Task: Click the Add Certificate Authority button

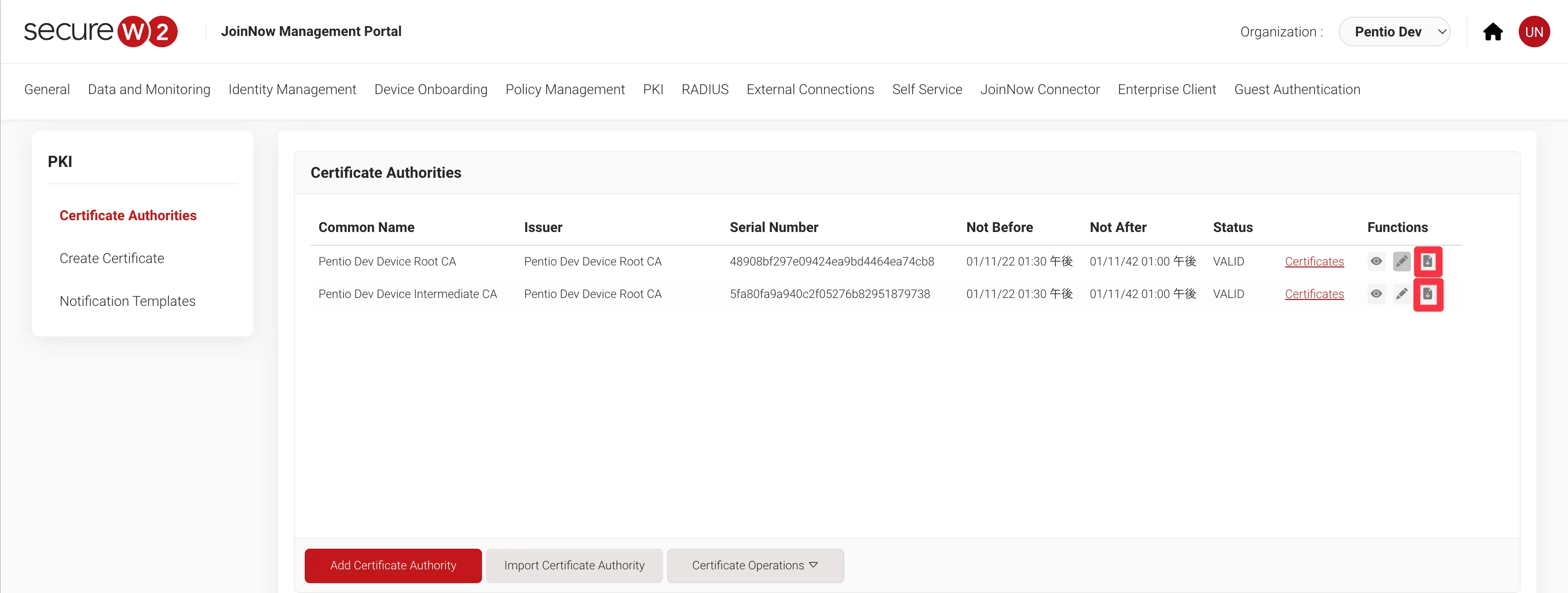Action: pos(393,565)
